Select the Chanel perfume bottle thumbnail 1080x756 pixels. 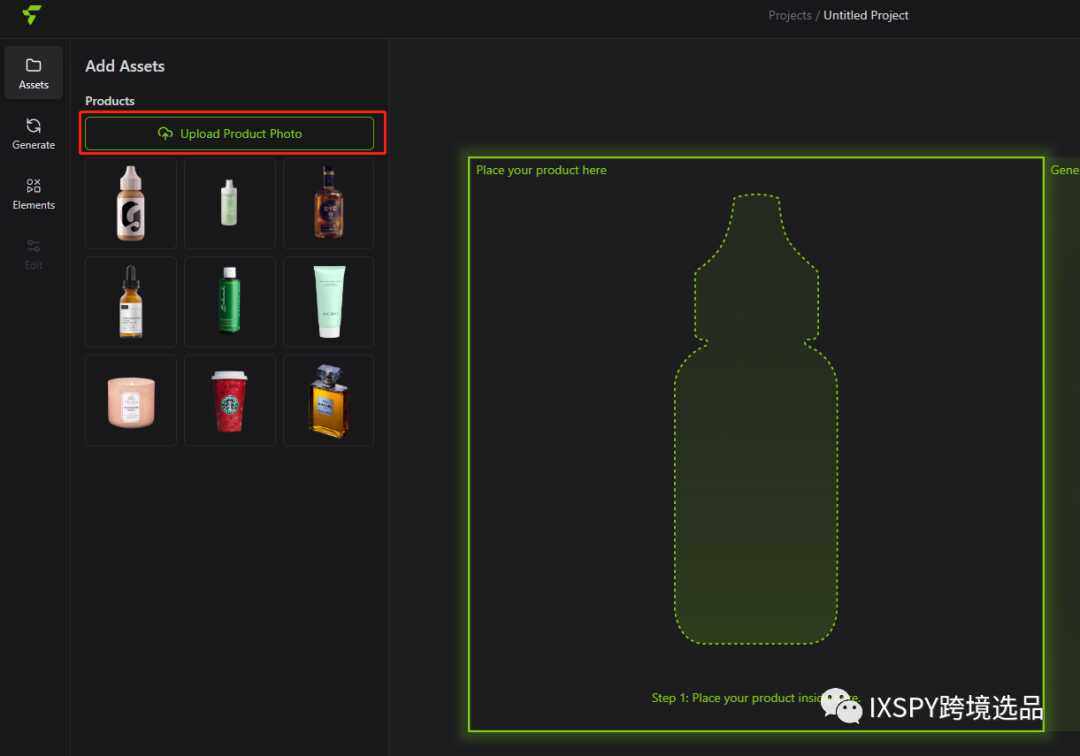point(329,400)
